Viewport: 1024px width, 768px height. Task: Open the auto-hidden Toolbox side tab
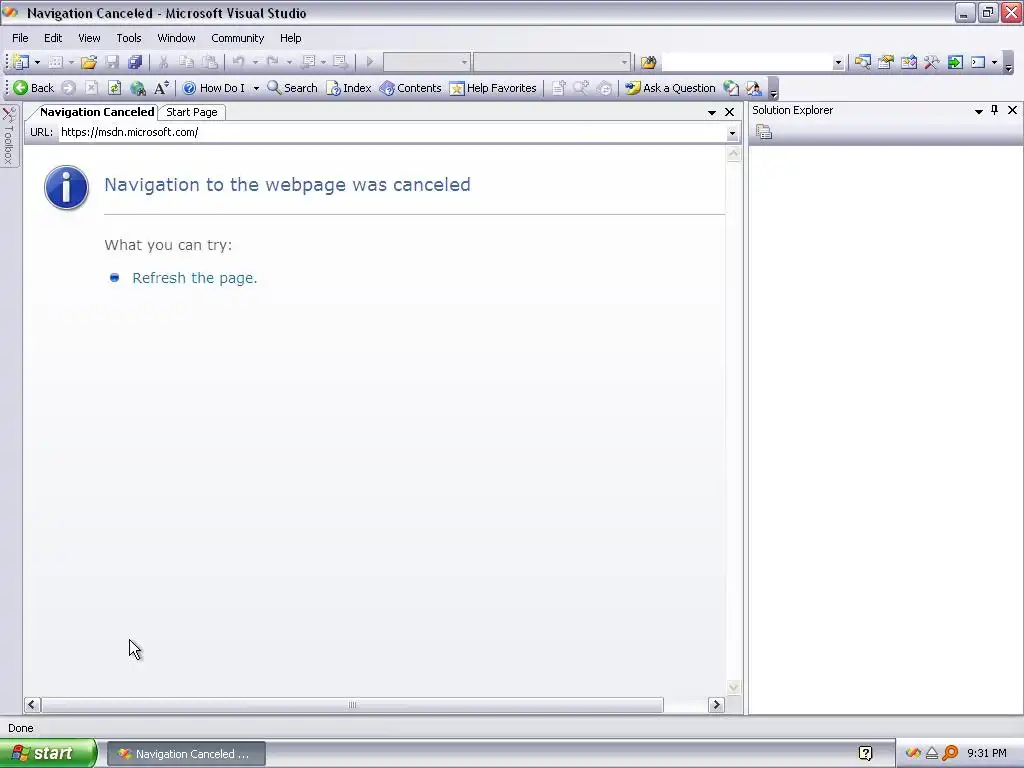9,136
